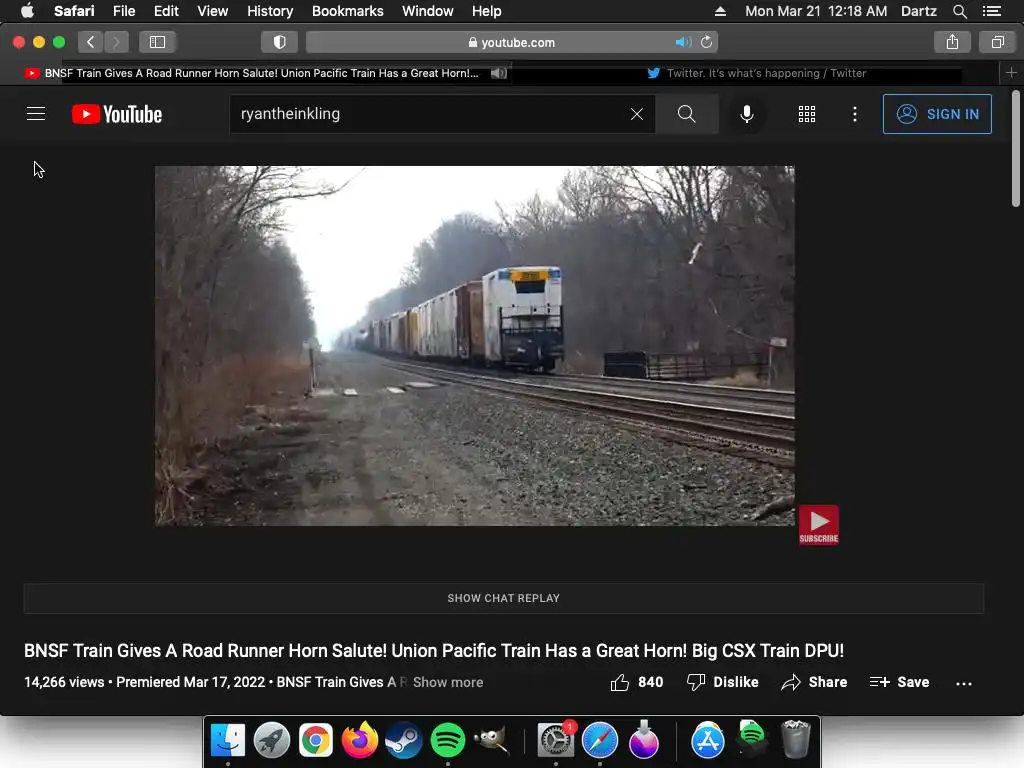The height and width of the screenshot is (768, 1024).
Task: Expand description with Show more
Action: tap(448, 682)
